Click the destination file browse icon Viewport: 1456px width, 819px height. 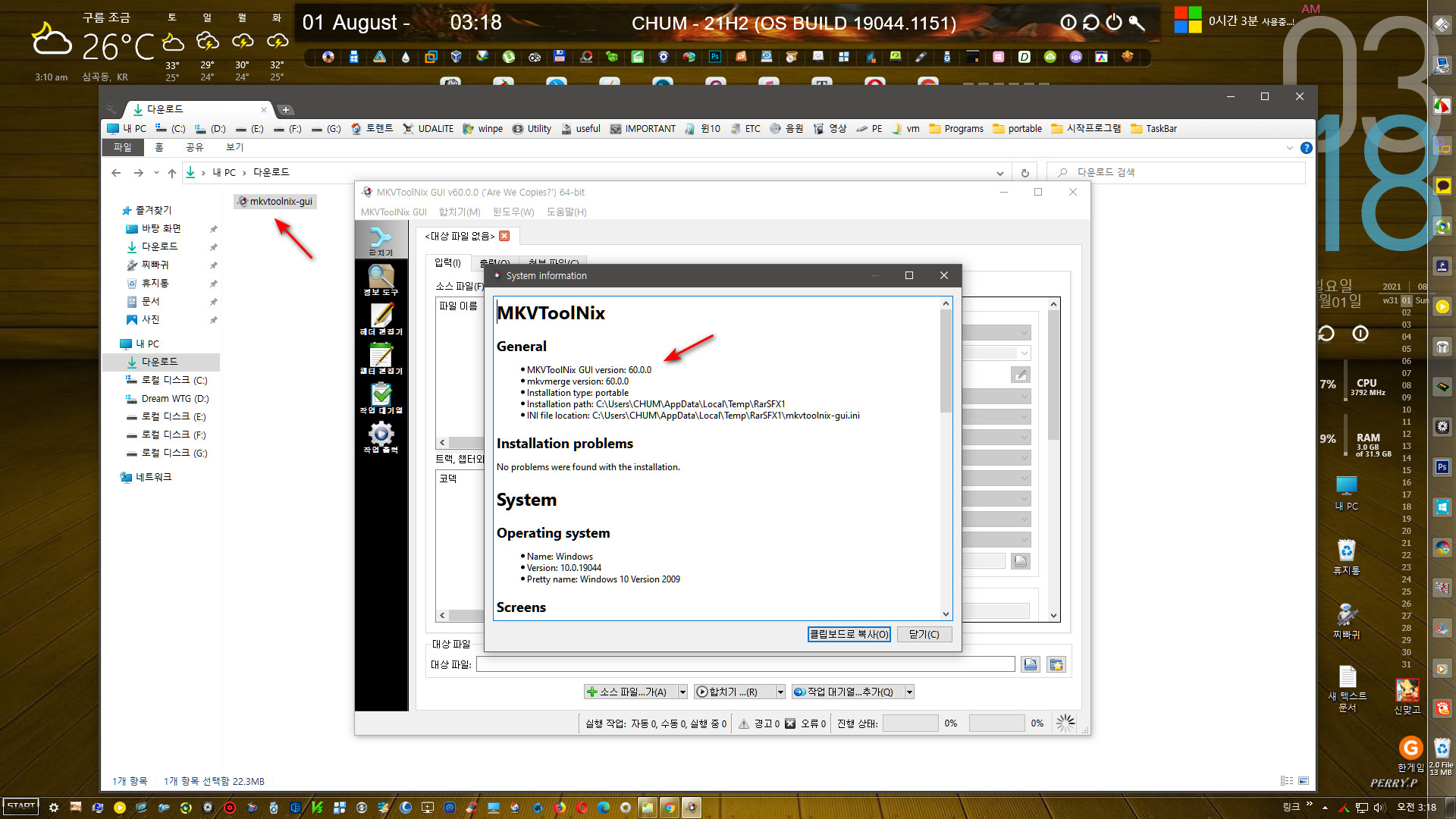coord(1031,664)
